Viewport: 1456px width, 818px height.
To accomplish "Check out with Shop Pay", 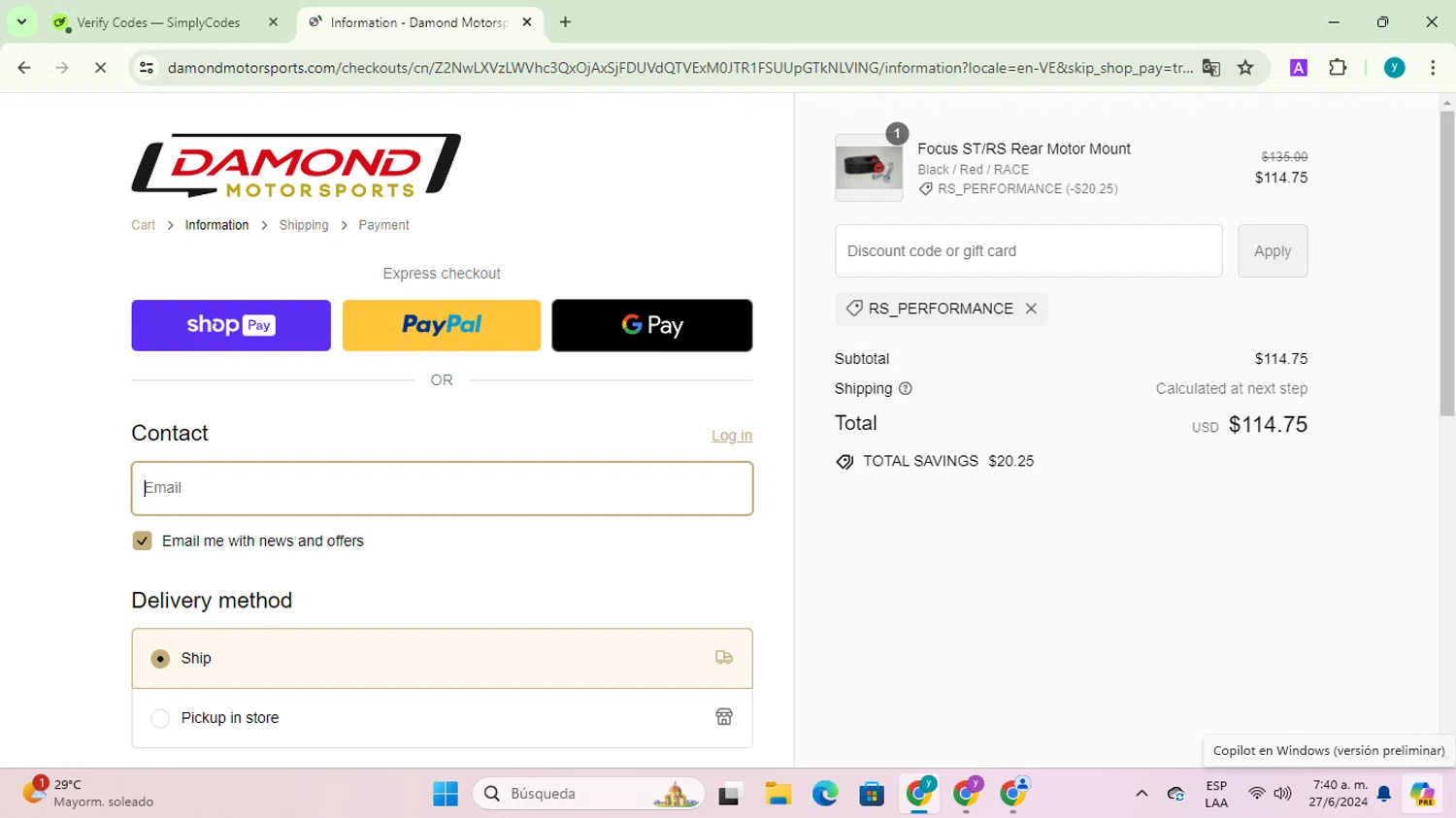I will (x=231, y=325).
